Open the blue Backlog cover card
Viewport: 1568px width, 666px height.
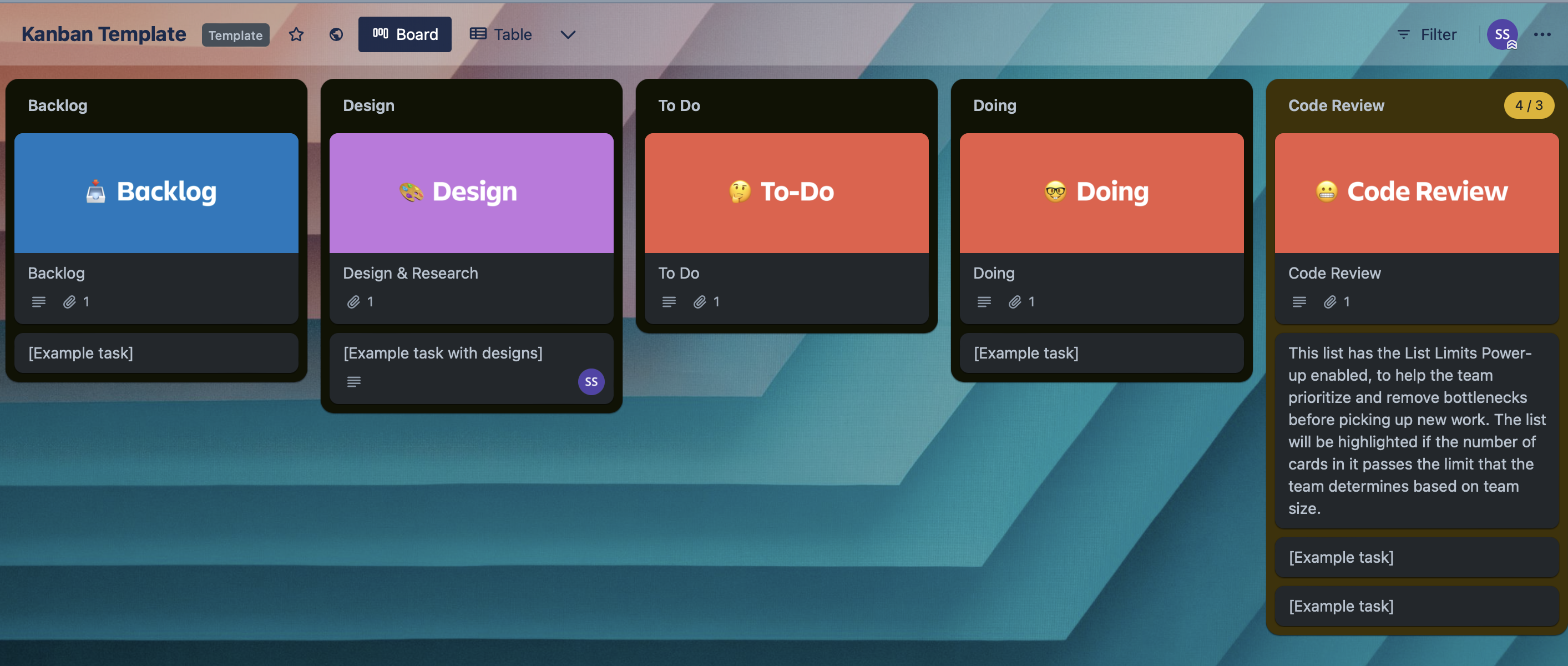(x=156, y=193)
